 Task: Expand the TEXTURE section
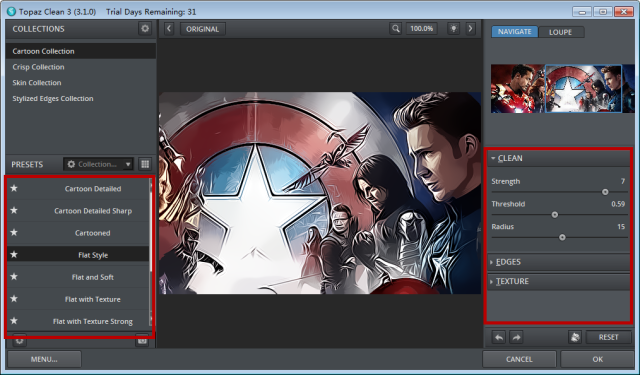click(558, 282)
